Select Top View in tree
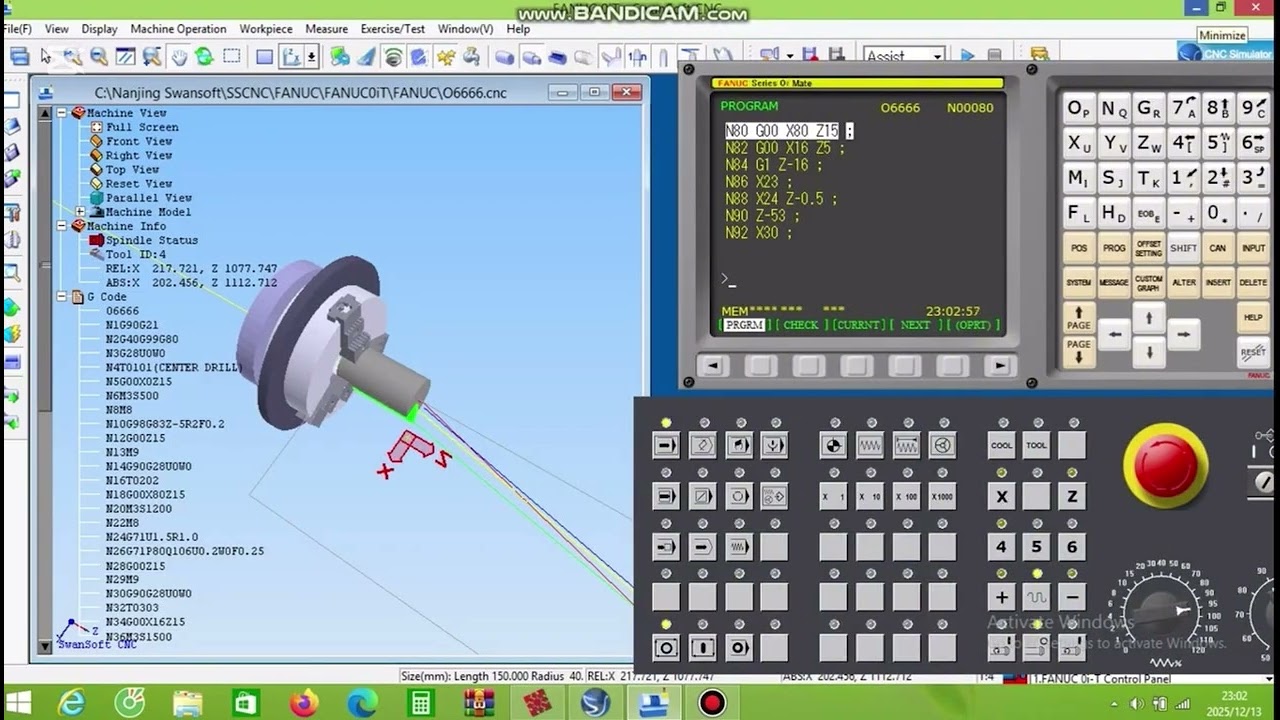Viewport: 1280px width, 720px height. pyautogui.click(x=132, y=170)
